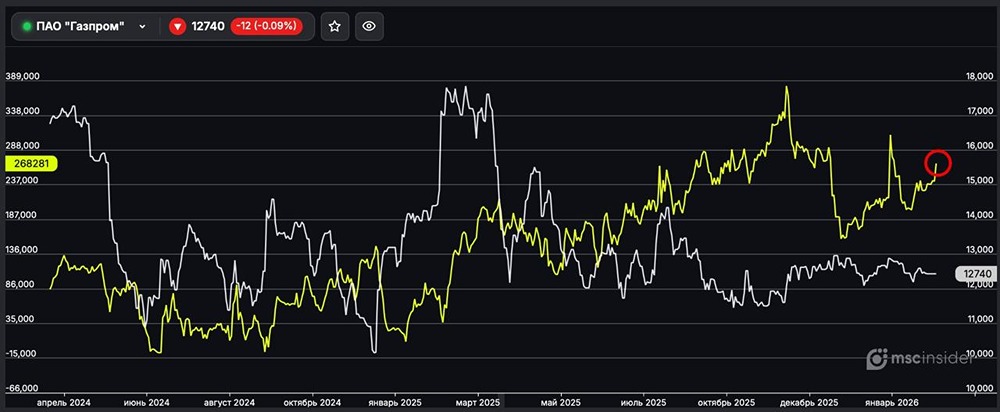Image resolution: width=1000 pixels, height=412 pixels.
Task: Select the 12740 label on the right axis
Action: (977, 274)
